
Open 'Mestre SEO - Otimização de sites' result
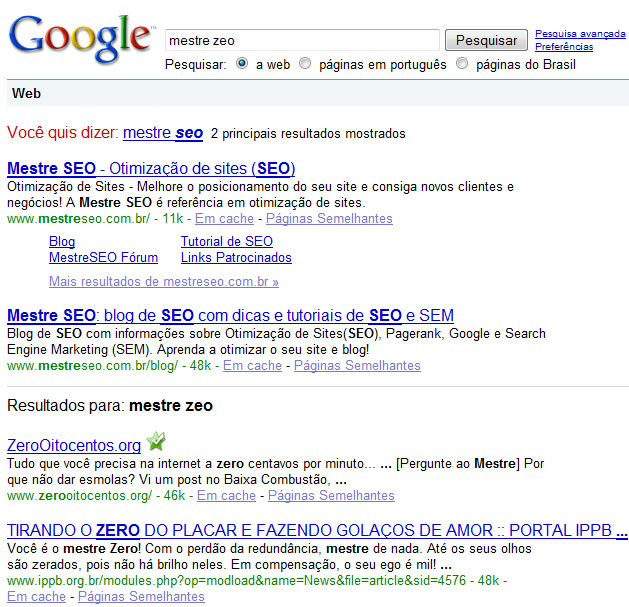click(x=150, y=168)
